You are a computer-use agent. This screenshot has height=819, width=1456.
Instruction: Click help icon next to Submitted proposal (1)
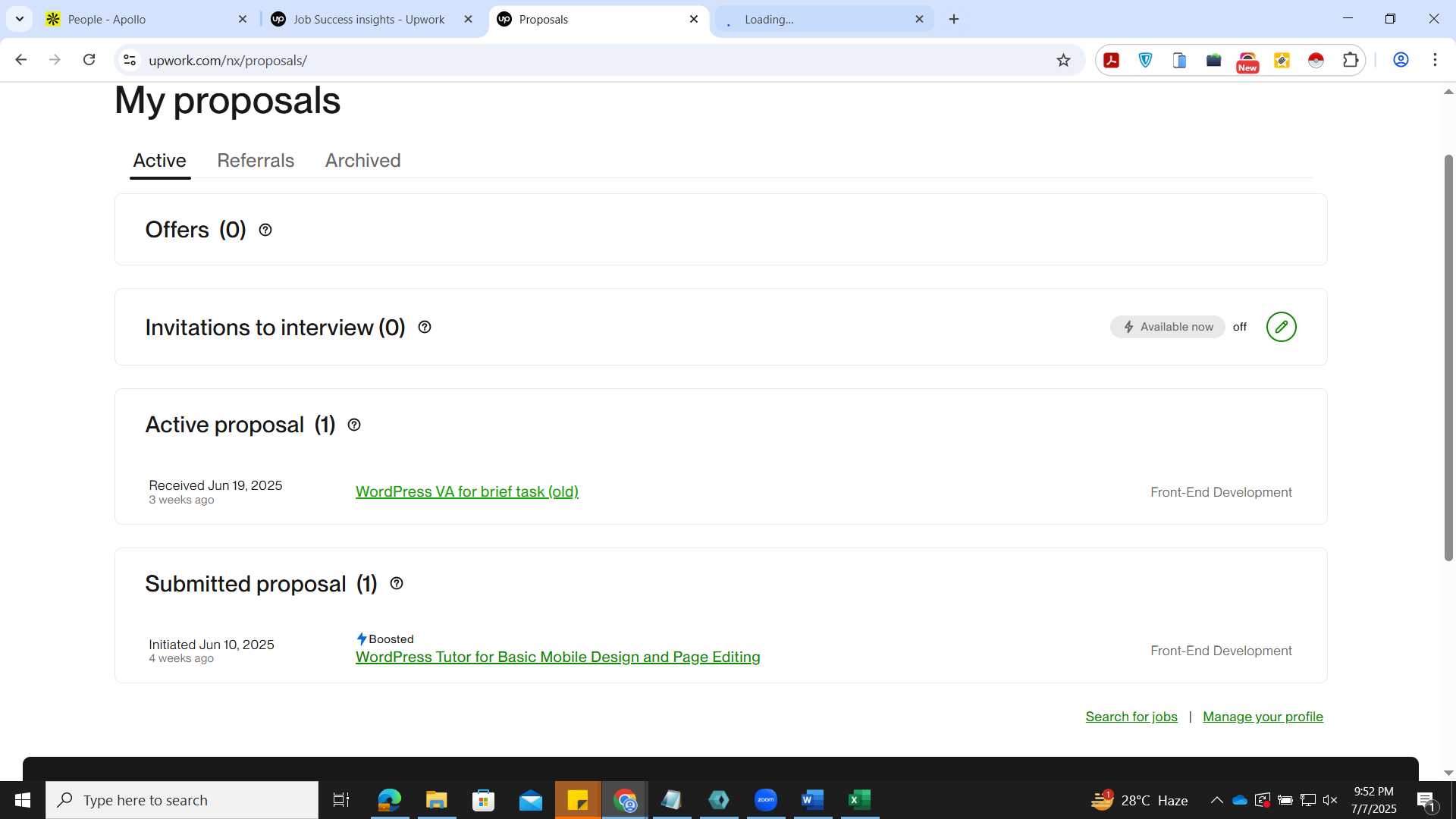click(x=397, y=583)
